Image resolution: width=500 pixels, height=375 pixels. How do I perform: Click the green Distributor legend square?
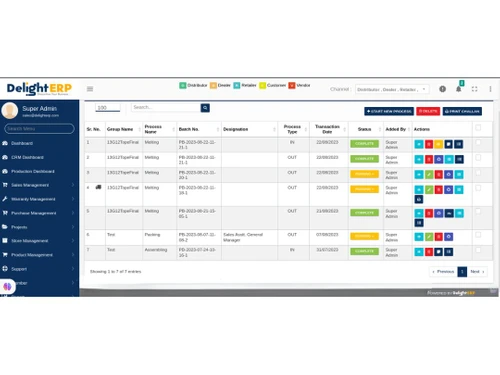183,85
